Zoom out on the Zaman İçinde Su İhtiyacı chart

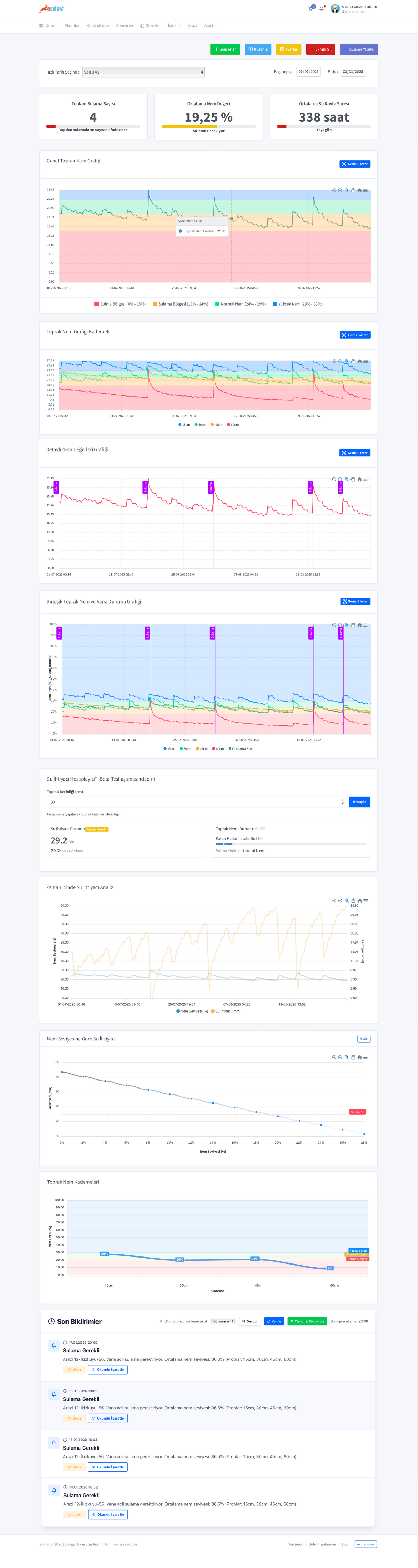point(340,900)
